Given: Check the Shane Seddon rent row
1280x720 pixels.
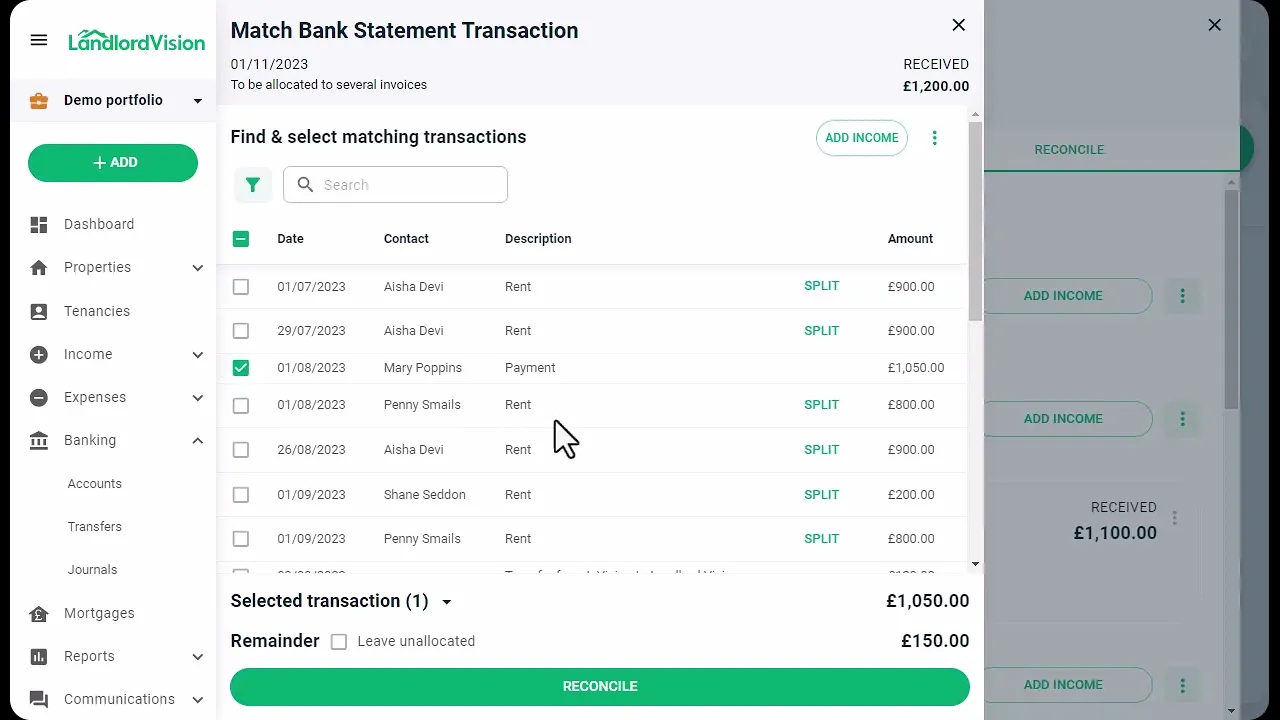Looking at the screenshot, I should [241, 495].
